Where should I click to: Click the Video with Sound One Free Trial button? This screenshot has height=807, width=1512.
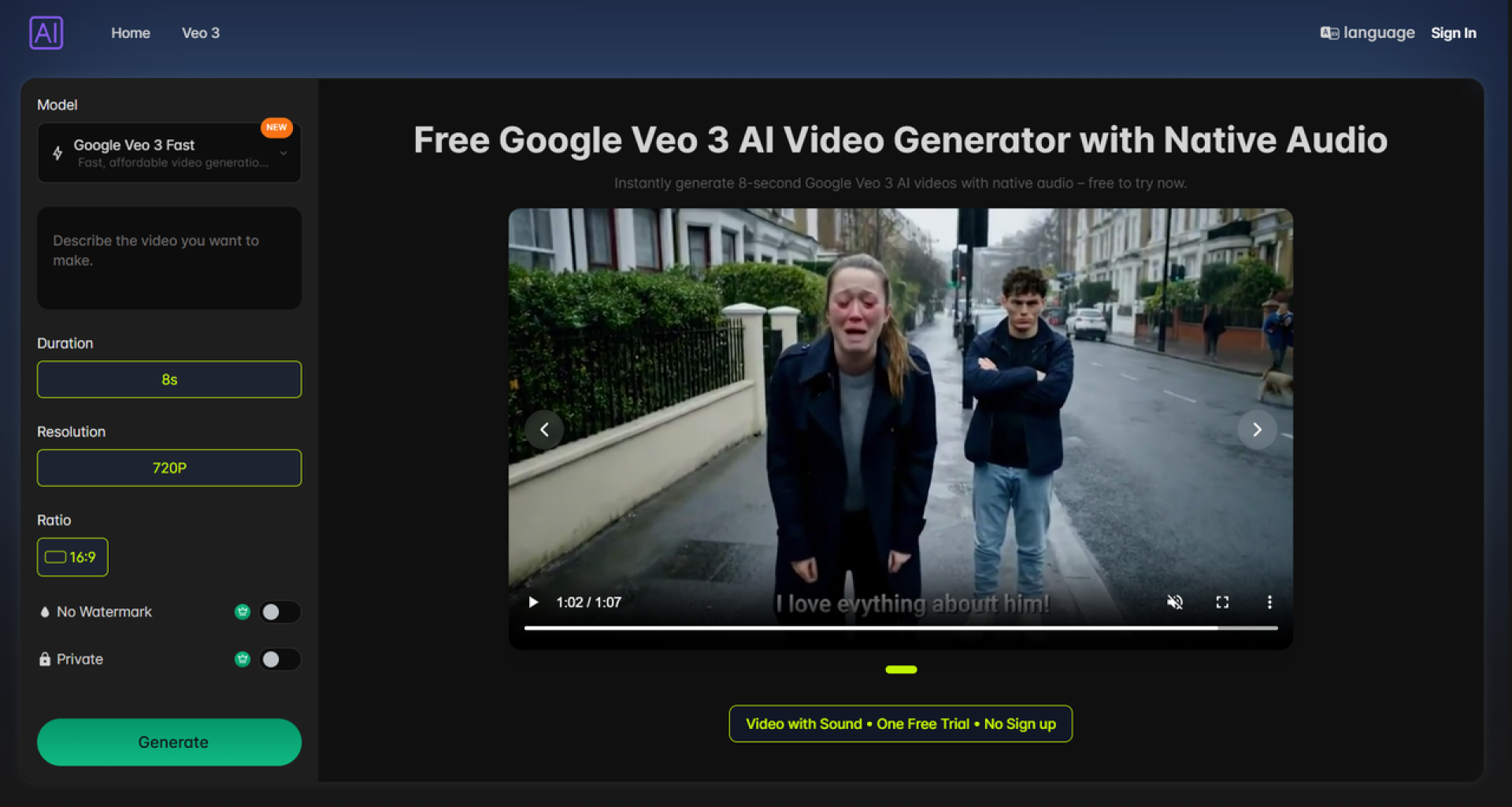click(x=901, y=724)
